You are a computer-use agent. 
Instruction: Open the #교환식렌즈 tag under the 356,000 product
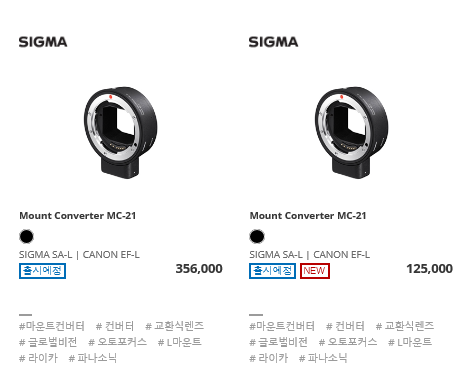174,326
